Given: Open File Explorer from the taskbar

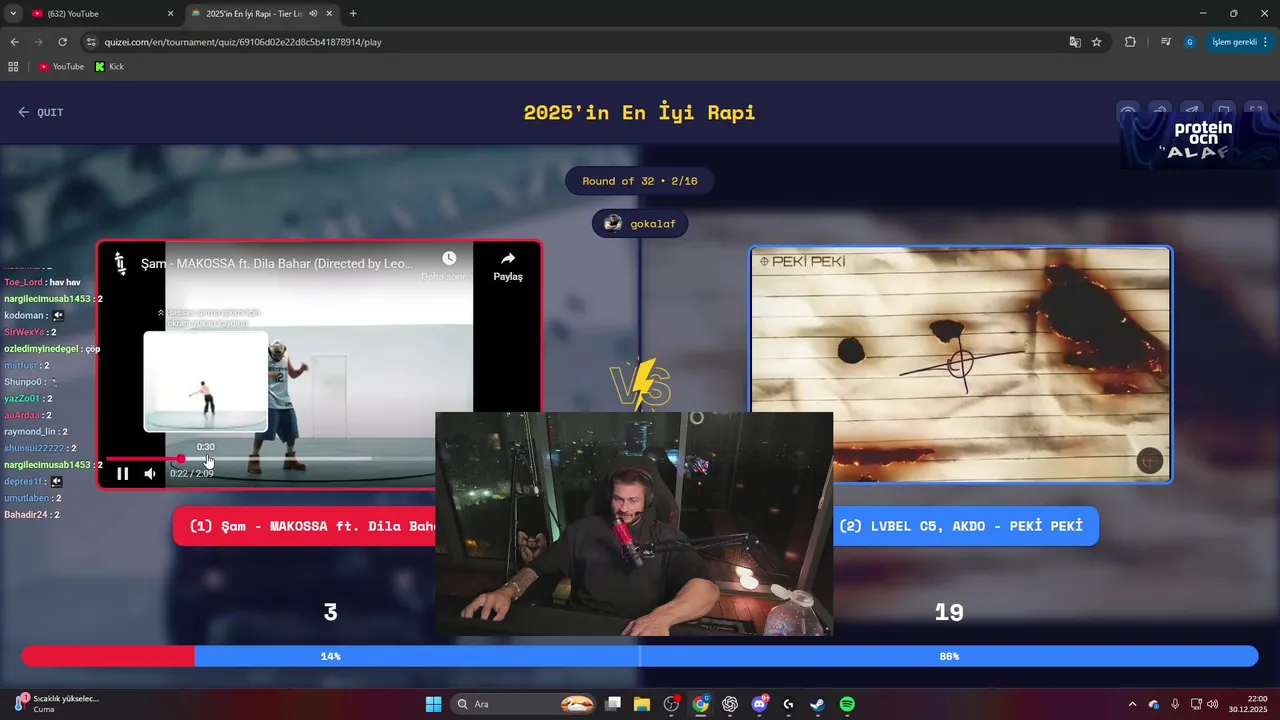Looking at the screenshot, I should (642, 704).
